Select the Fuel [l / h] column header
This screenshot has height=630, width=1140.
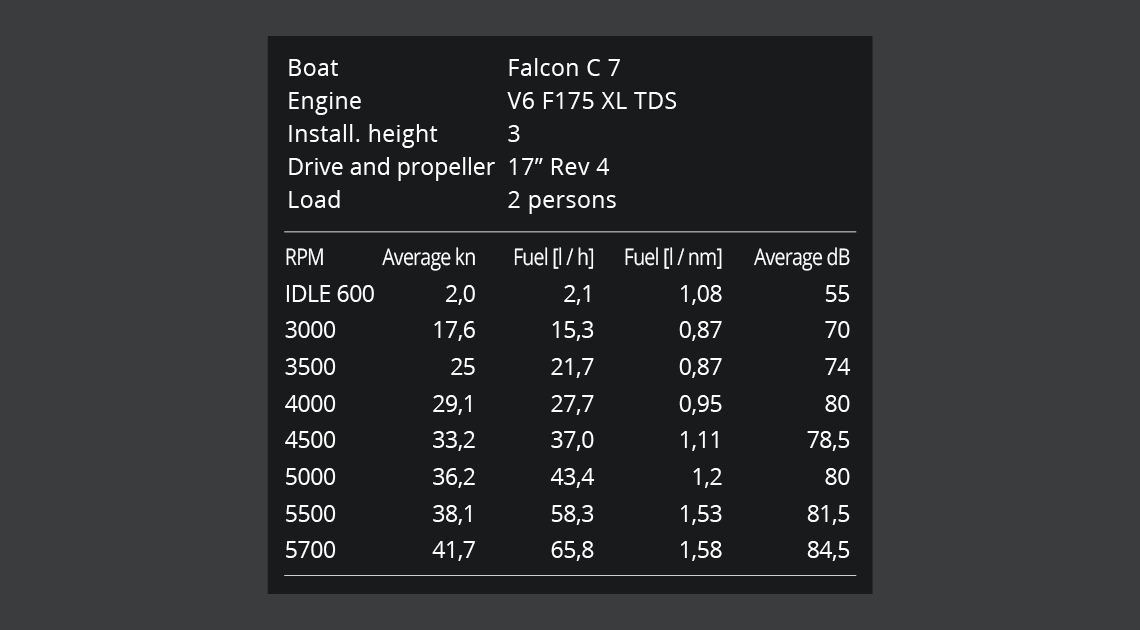tap(553, 258)
